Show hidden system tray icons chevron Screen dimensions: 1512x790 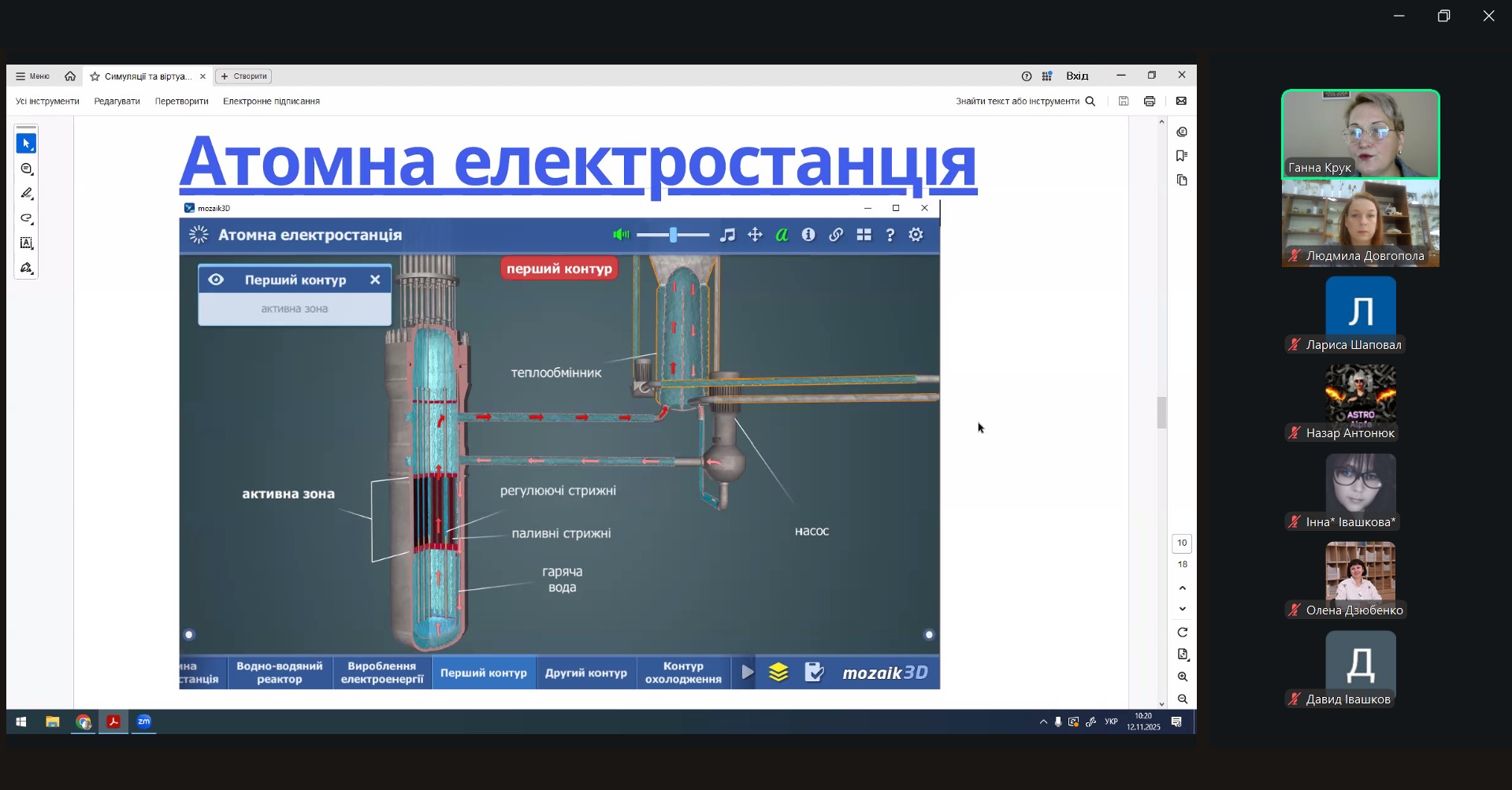1043,721
